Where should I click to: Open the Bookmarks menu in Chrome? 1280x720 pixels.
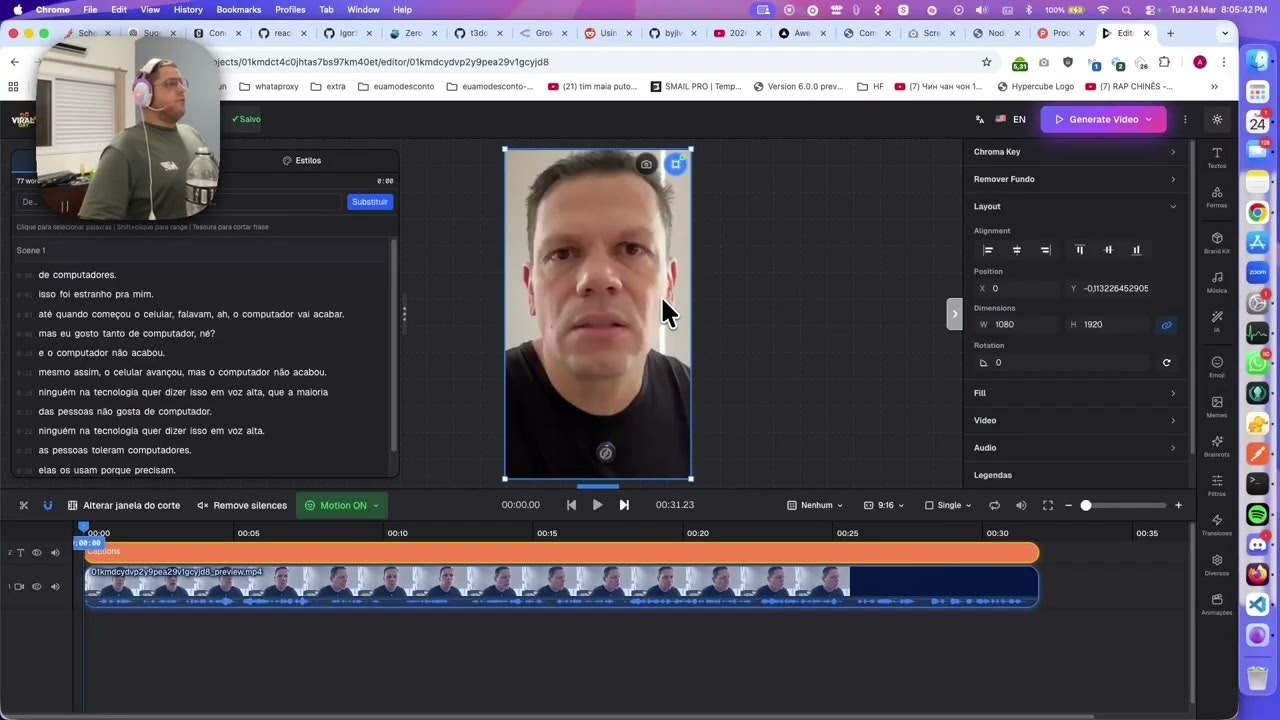click(x=239, y=9)
